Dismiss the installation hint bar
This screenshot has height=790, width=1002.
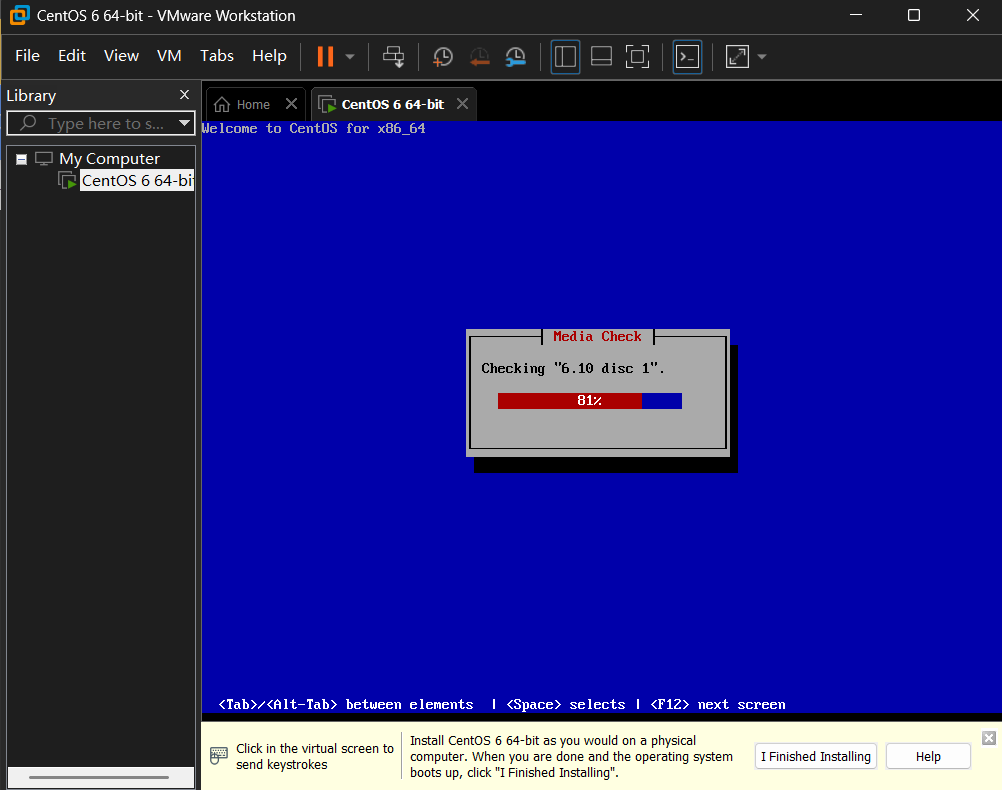989,738
